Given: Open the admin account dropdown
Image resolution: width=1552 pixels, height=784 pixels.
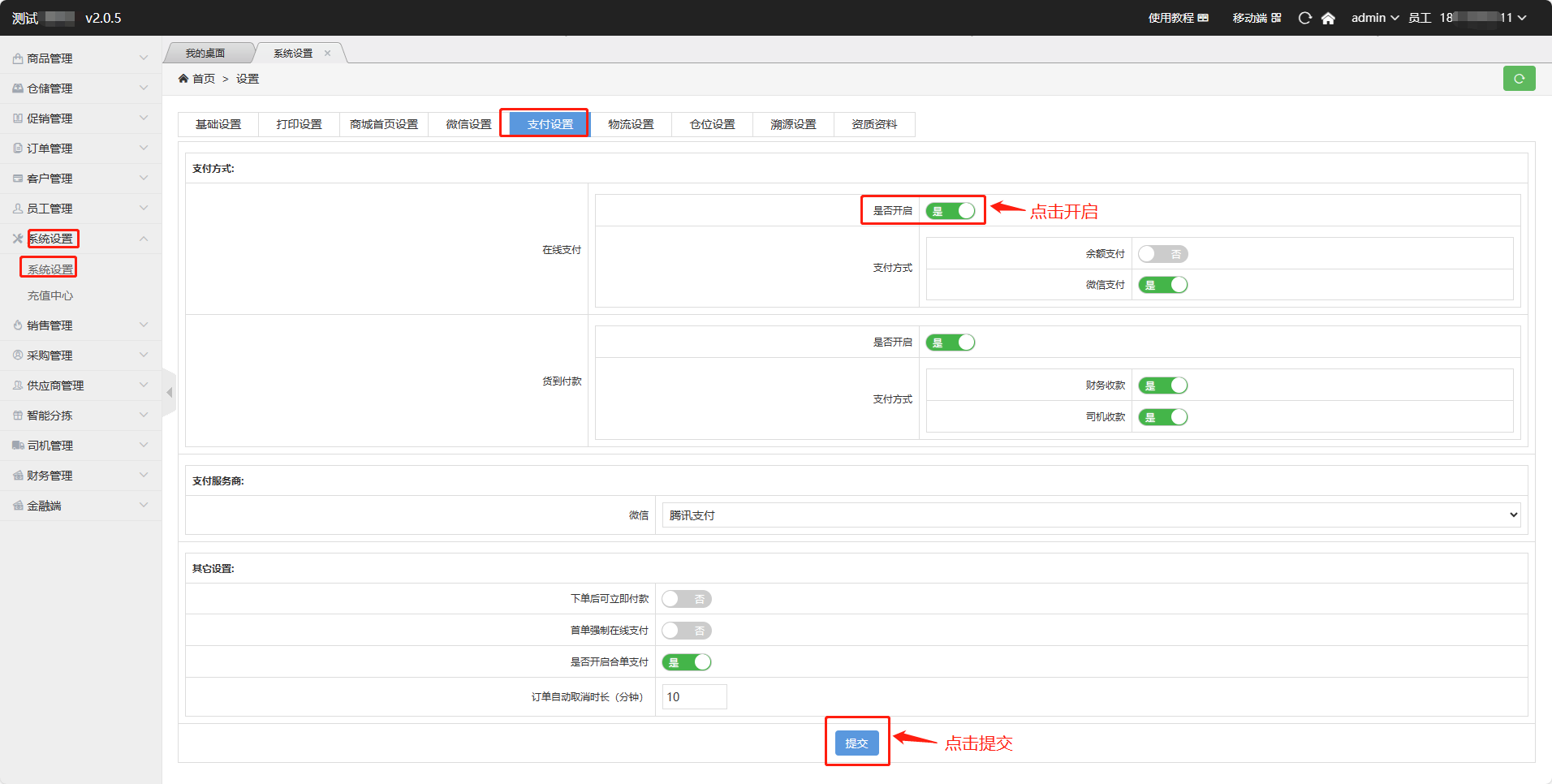Looking at the screenshot, I should coord(1374,18).
